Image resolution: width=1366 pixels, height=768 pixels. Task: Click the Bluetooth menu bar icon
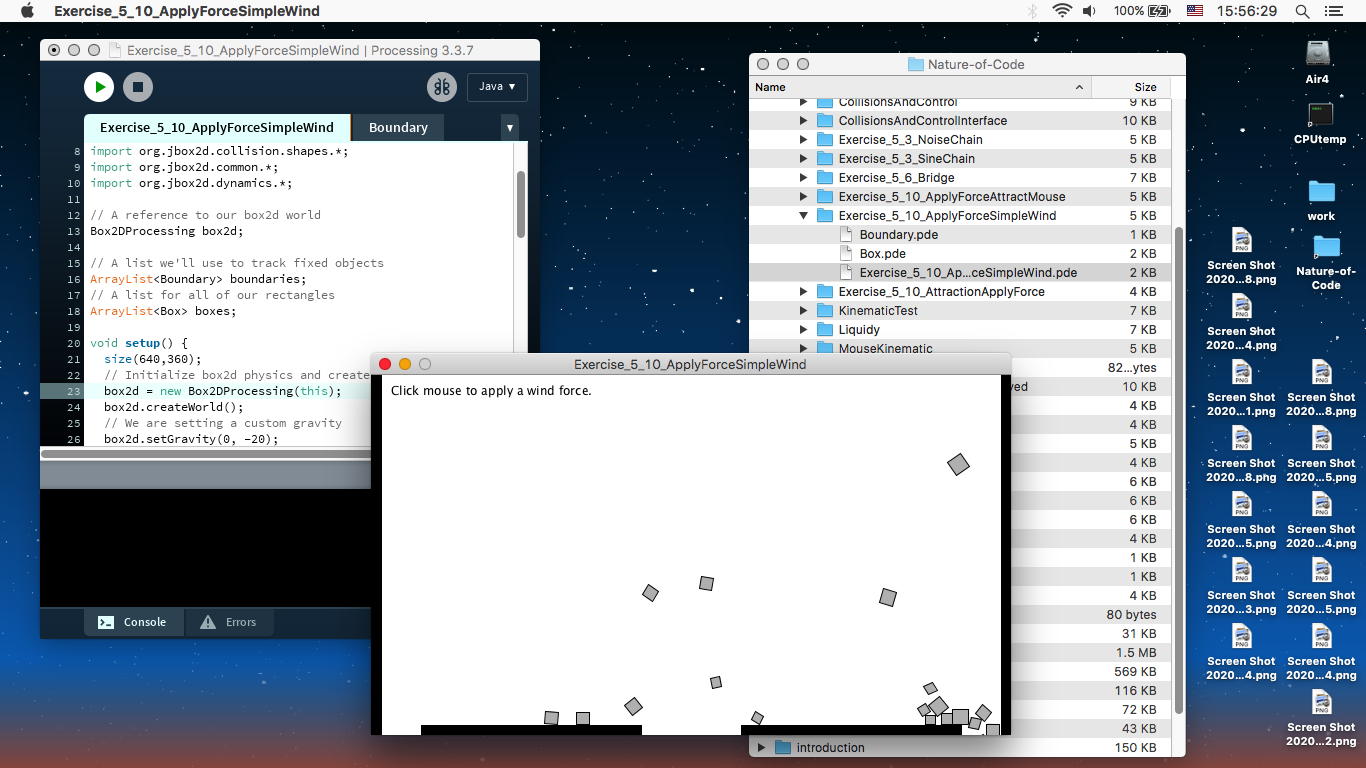tap(1033, 11)
